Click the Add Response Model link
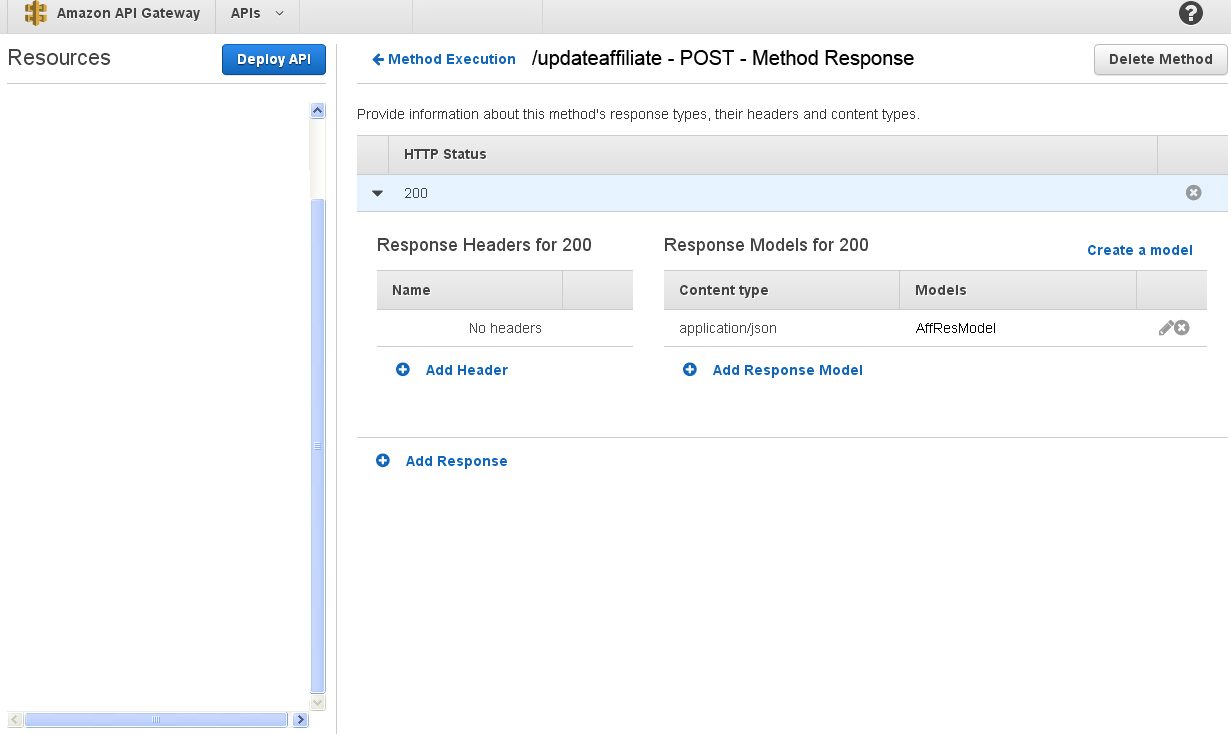This screenshot has width=1231, height=734. coord(788,370)
